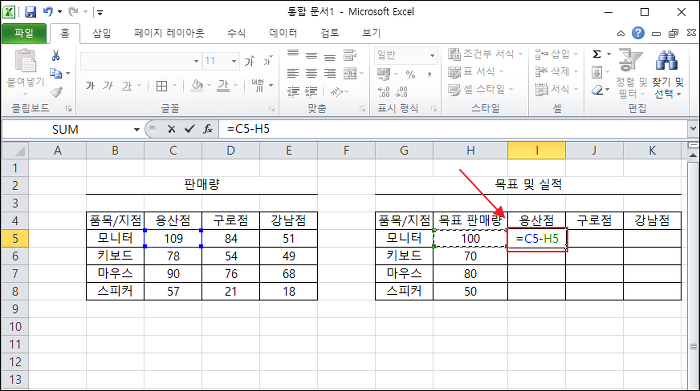Open the fill color dropdown arrow
Viewport: 700px width, 391px height.
coord(208,85)
